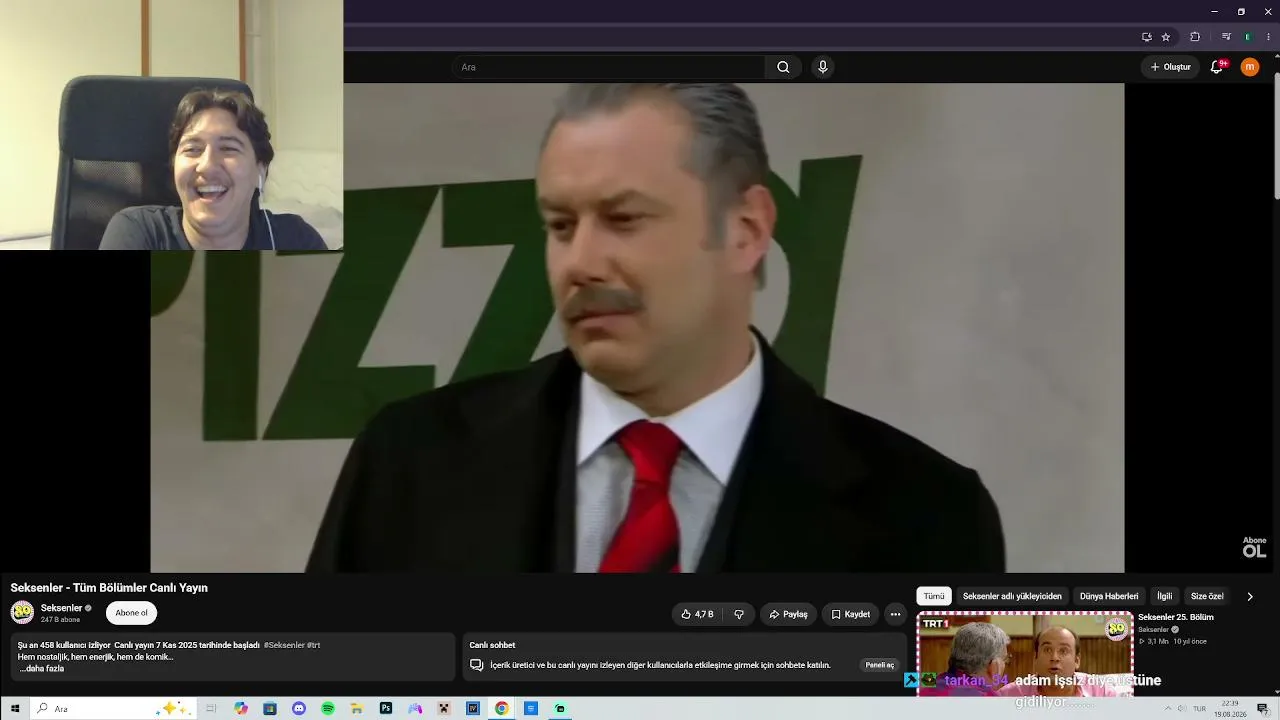Click the install app icon in address bar
This screenshot has height=720, width=1280.
click(1147, 37)
